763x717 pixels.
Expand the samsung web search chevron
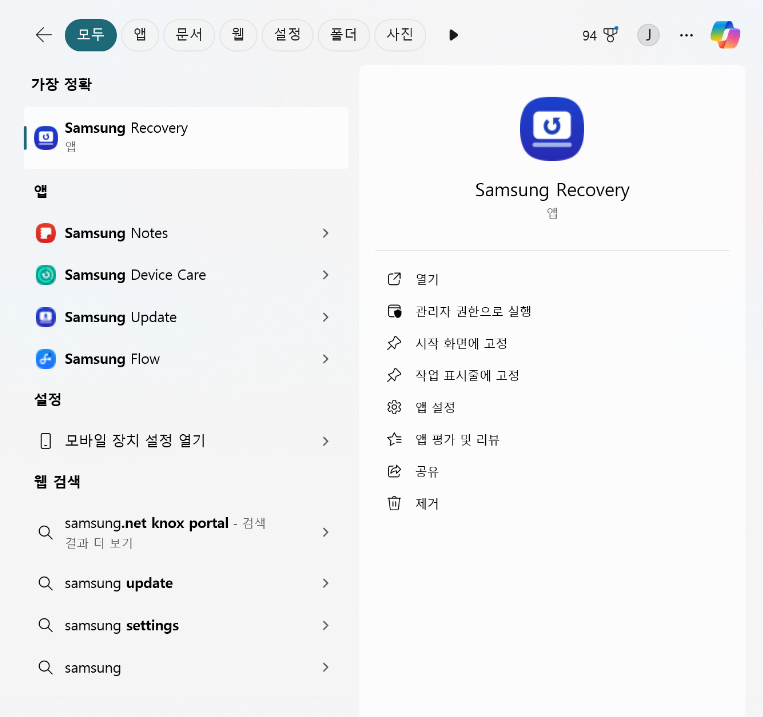coord(326,667)
